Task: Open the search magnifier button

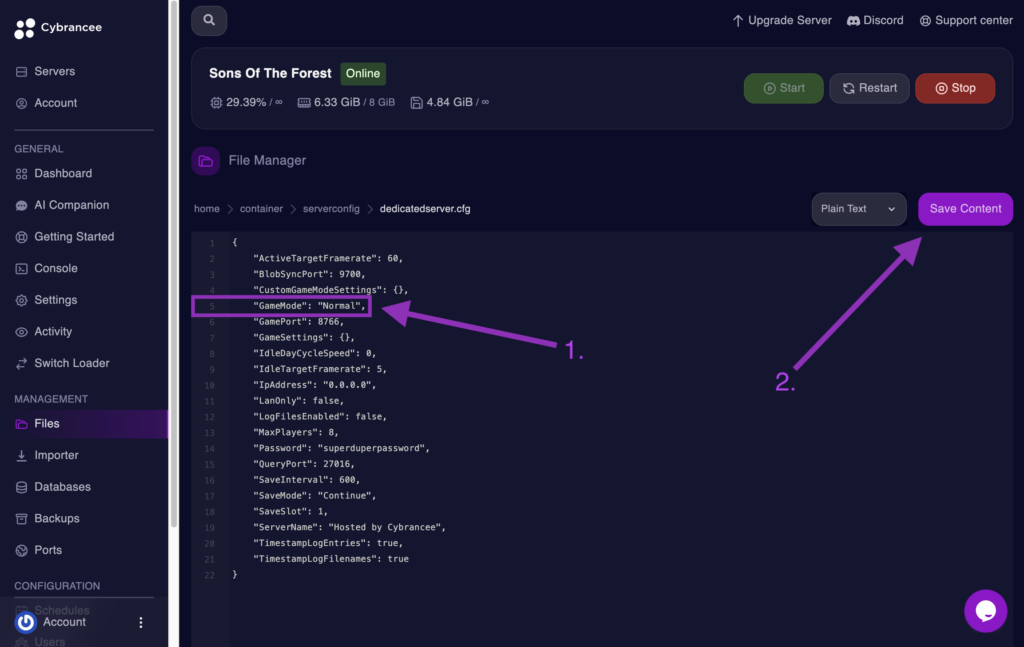Action: click(209, 20)
